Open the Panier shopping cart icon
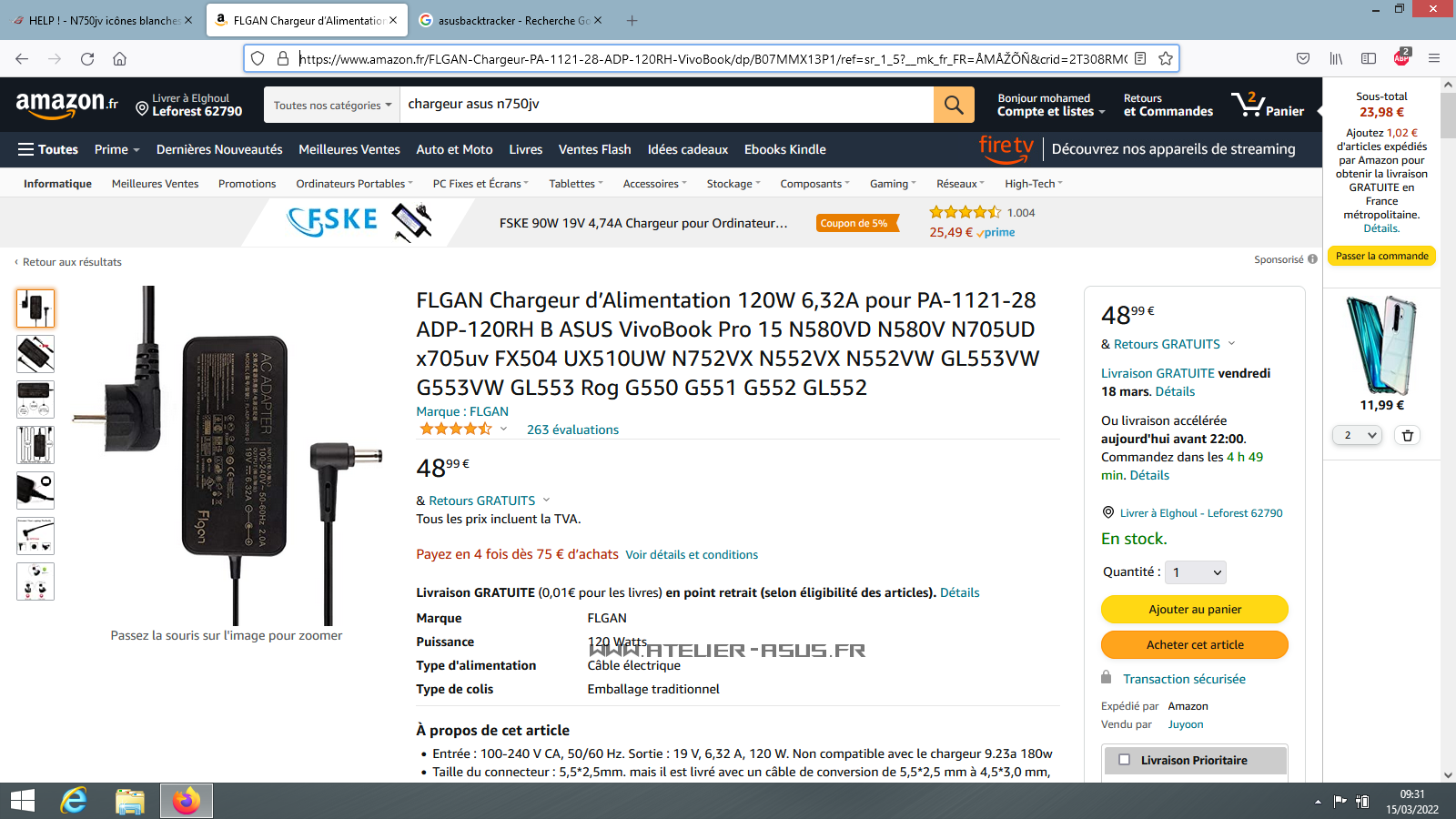The width and height of the screenshot is (1456, 819). (1268, 105)
